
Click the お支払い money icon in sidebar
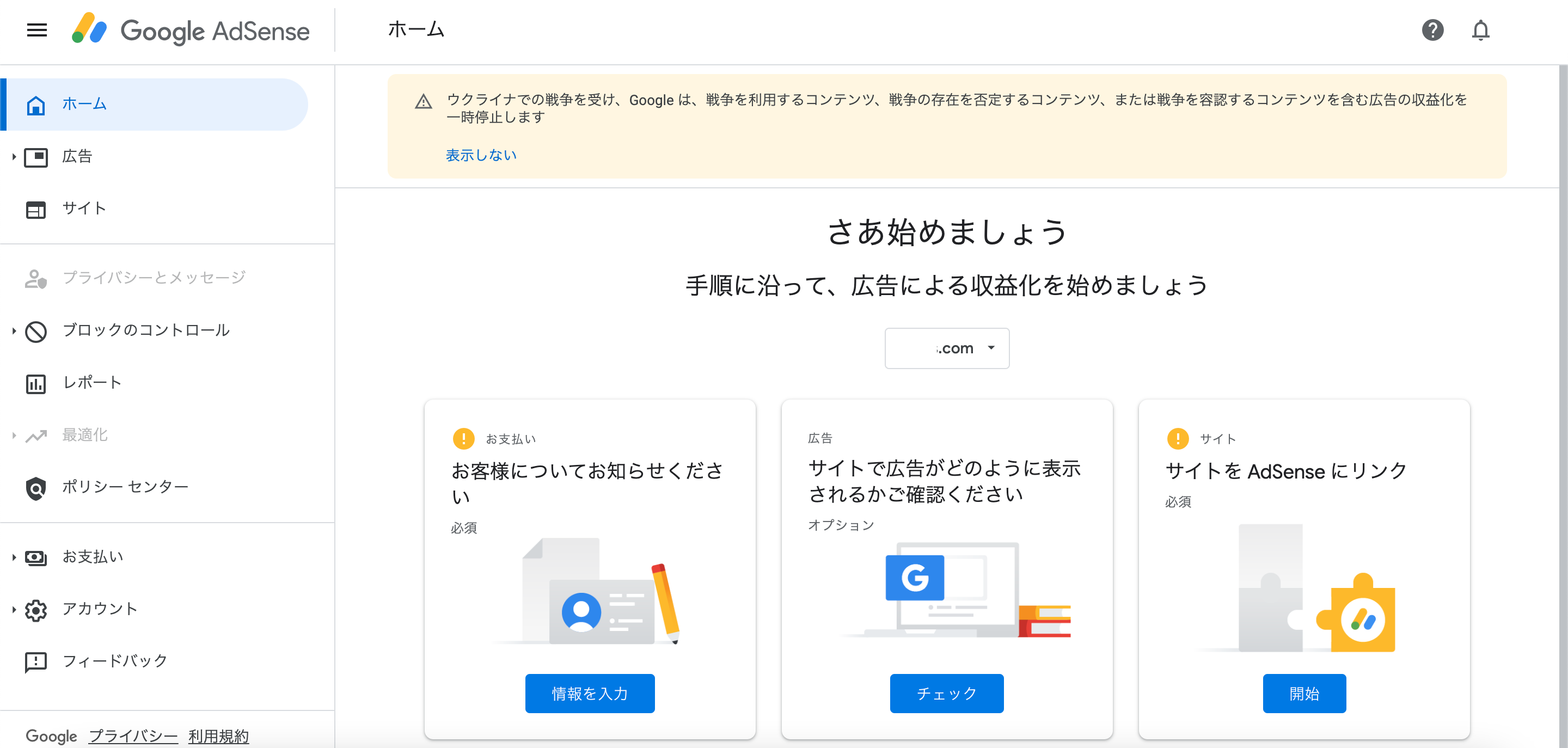pyautogui.click(x=36, y=557)
